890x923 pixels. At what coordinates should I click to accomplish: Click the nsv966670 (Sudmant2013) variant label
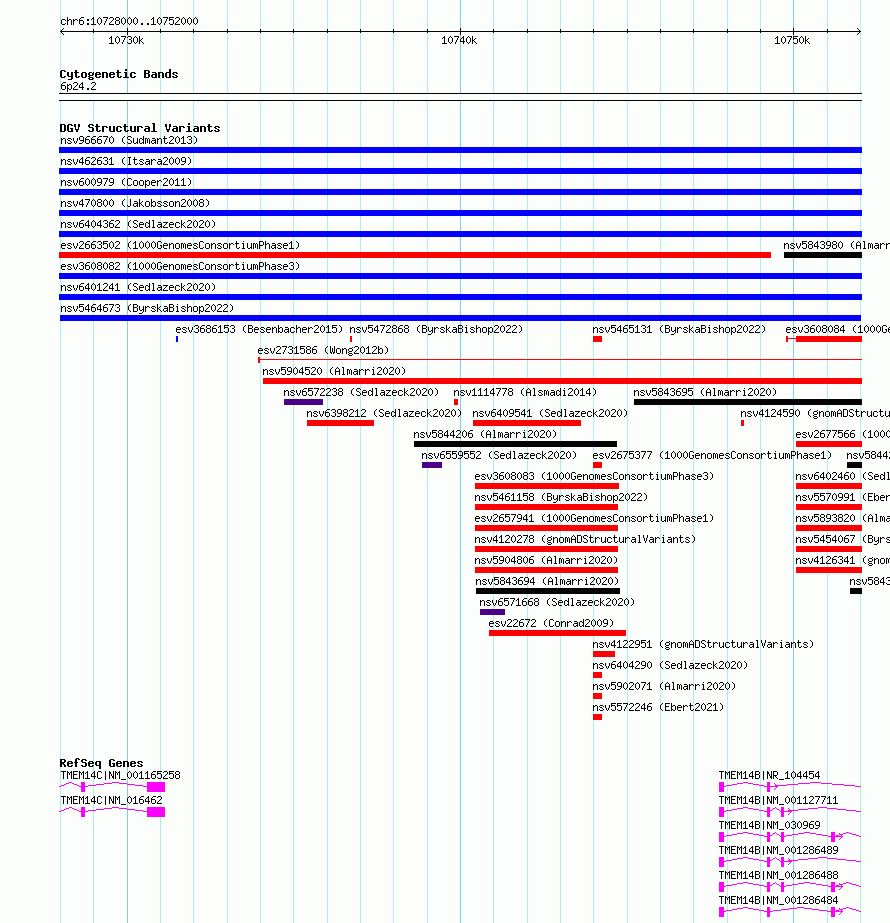(x=129, y=140)
